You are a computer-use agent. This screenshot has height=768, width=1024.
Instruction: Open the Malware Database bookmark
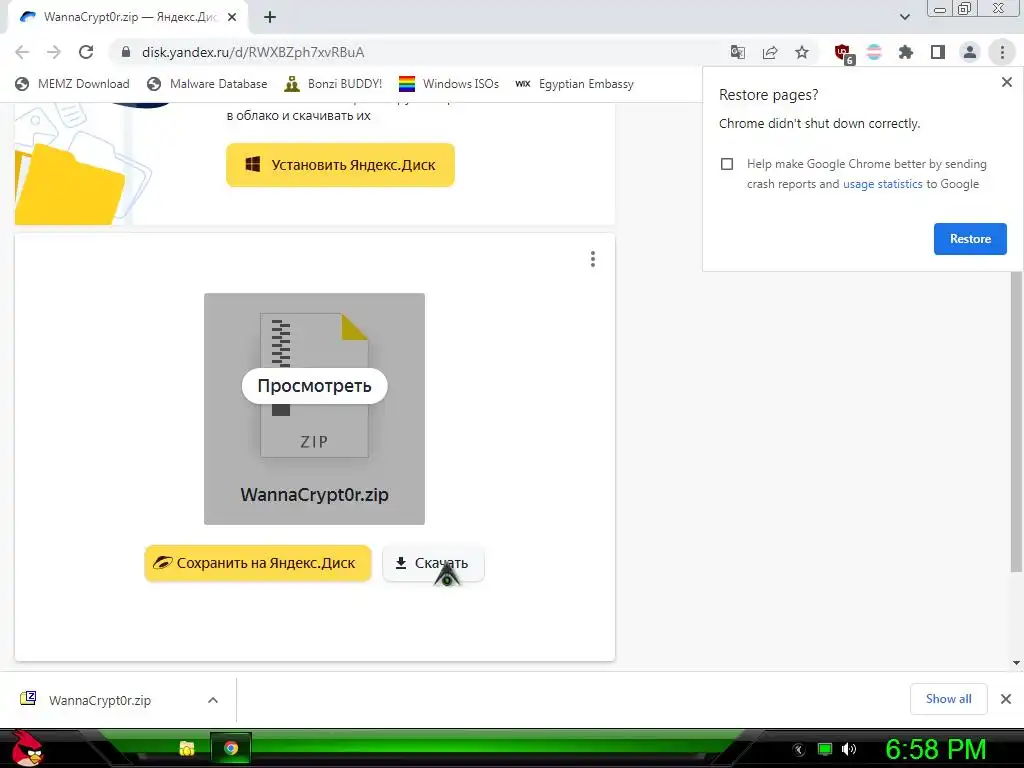[x=207, y=84]
